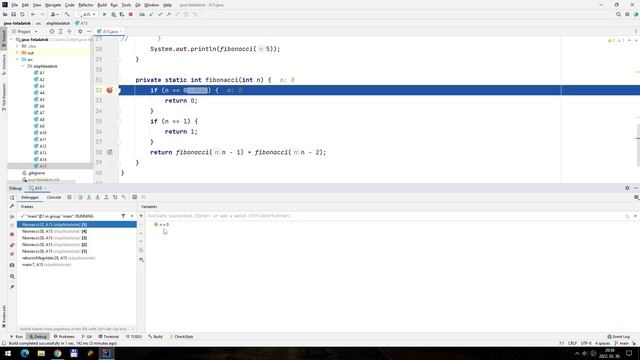Click the red Stop icon in debug sidebar
Viewport: 640px width, 360px height.
click(12, 235)
